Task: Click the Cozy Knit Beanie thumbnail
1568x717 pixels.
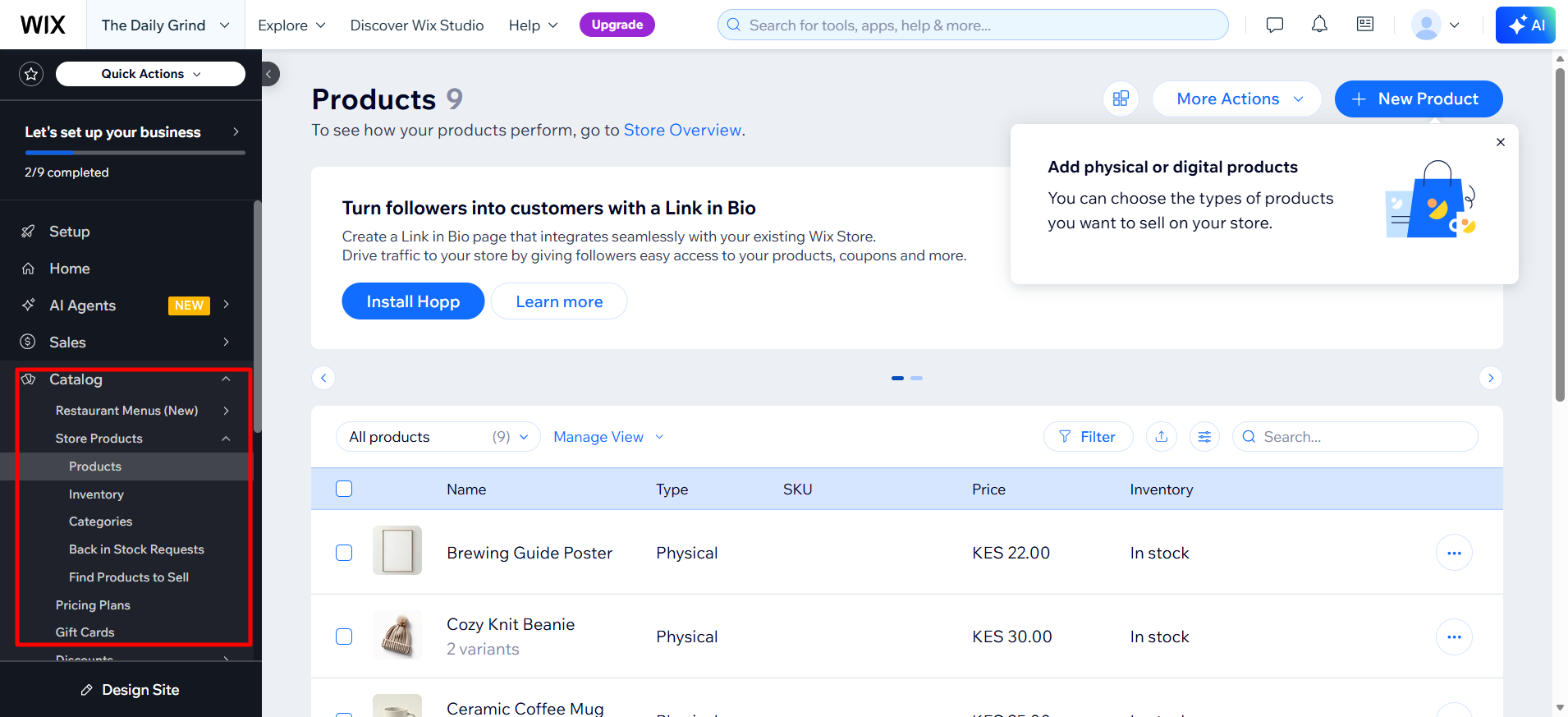Action: coord(397,635)
